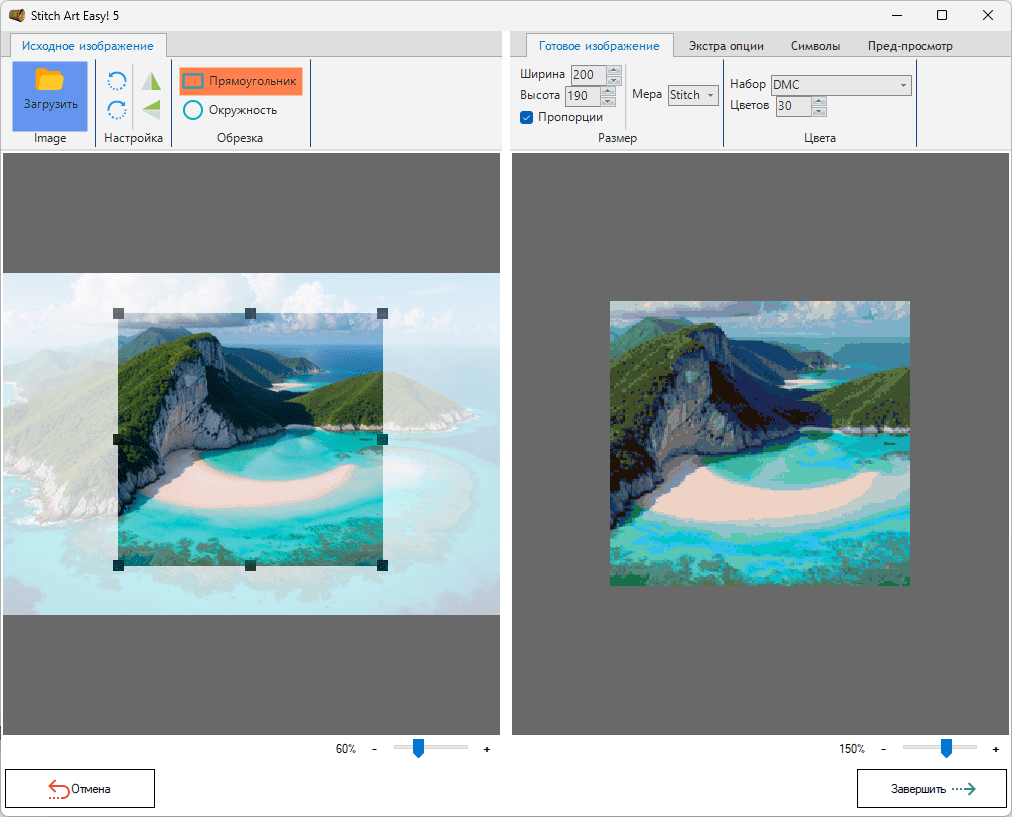Viewport: 1012px width, 817px height.
Task: Zoom out result image with minus button
Action: pyautogui.click(x=883, y=749)
